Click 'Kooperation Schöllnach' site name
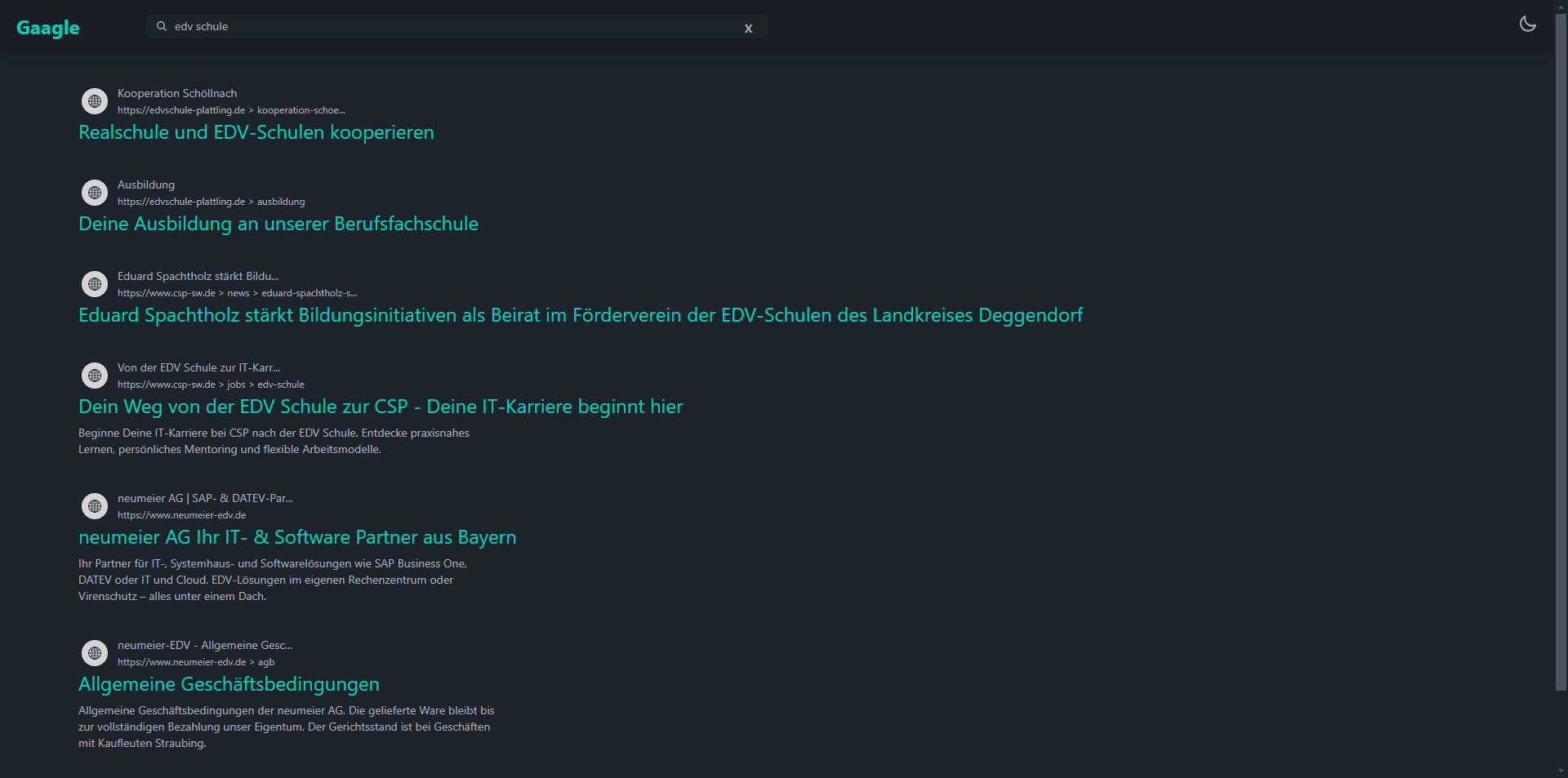This screenshot has height=778, width=1568. tap(177, 94)
